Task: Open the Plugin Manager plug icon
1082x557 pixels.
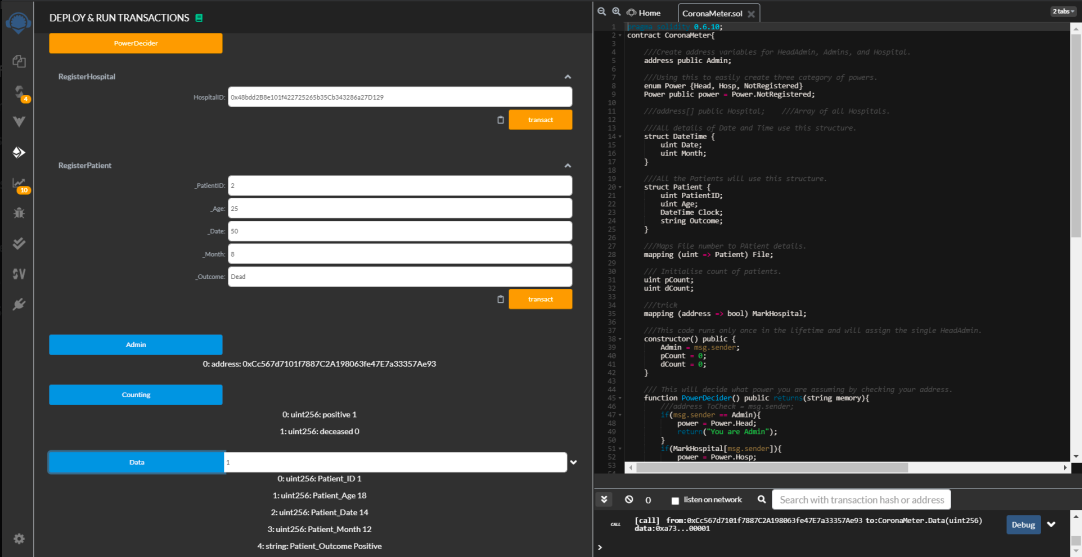Action: (19, 304)
